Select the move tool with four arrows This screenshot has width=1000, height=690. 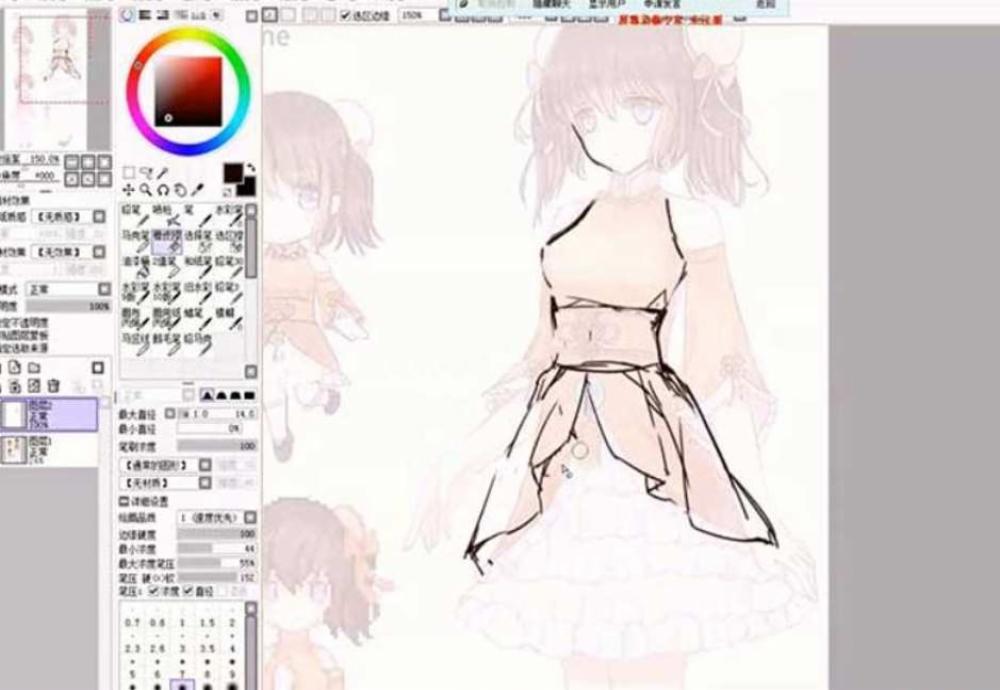click(129, 189)
